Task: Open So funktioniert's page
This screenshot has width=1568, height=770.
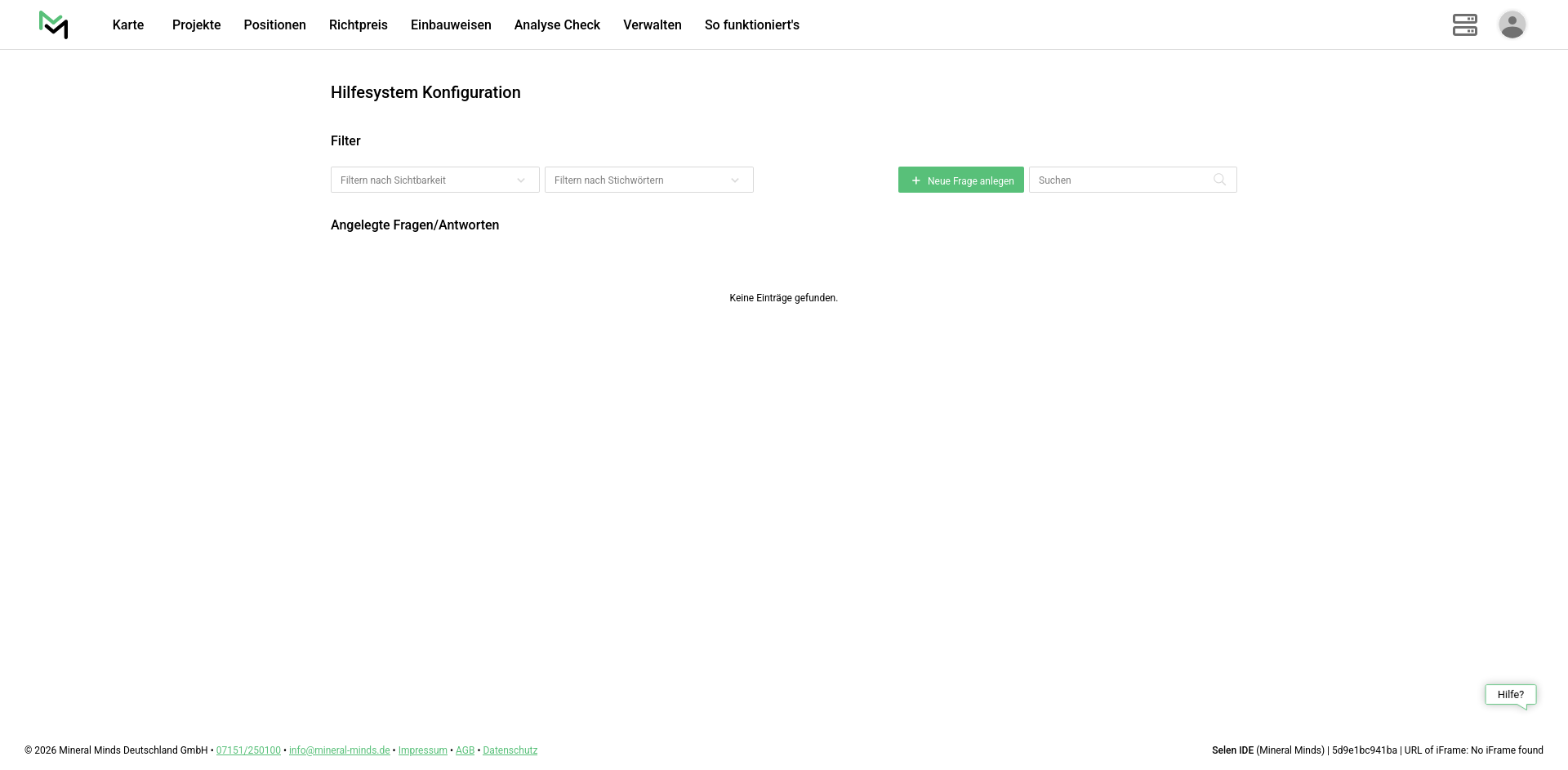Action: click(751, 25)
